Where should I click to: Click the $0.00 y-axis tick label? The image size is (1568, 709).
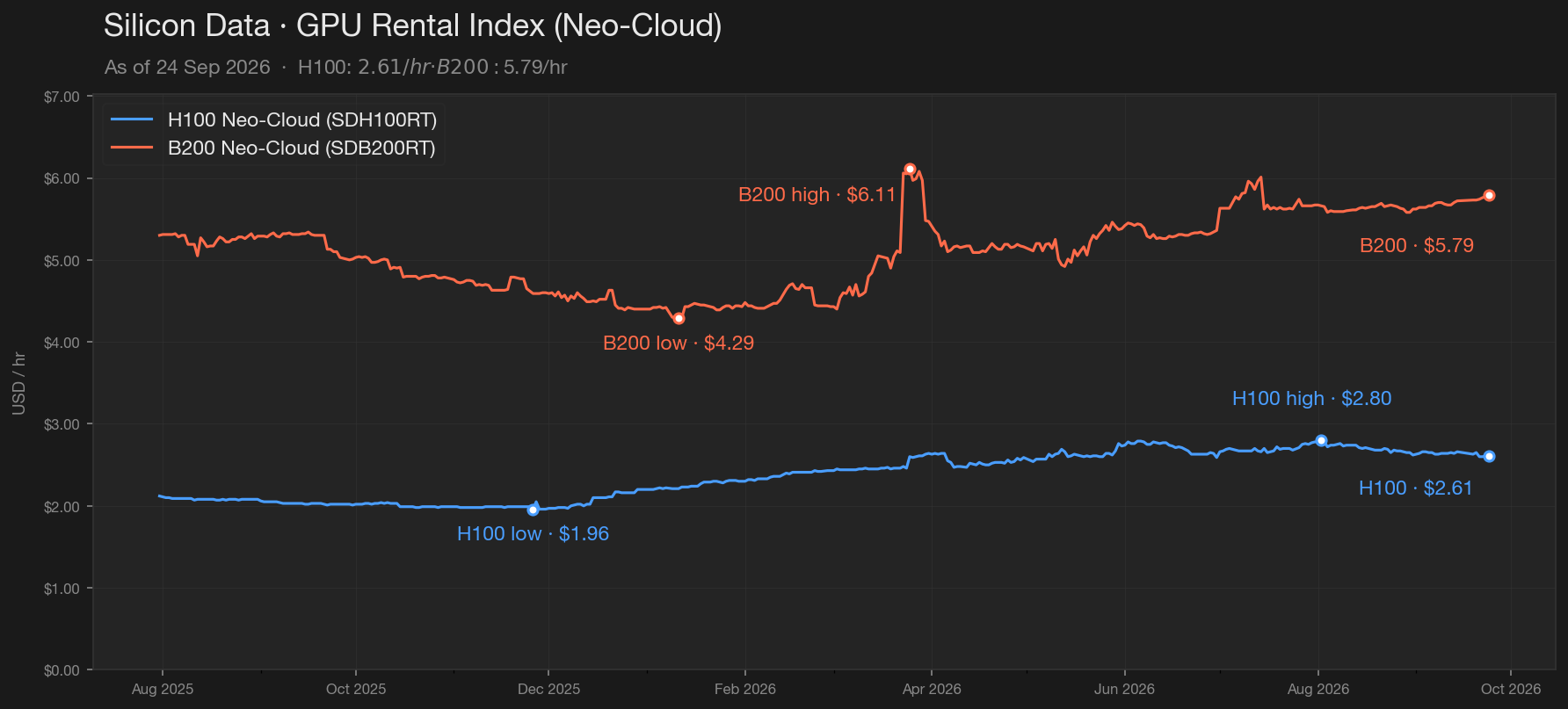pyautogui.click(x=62, y=670)
